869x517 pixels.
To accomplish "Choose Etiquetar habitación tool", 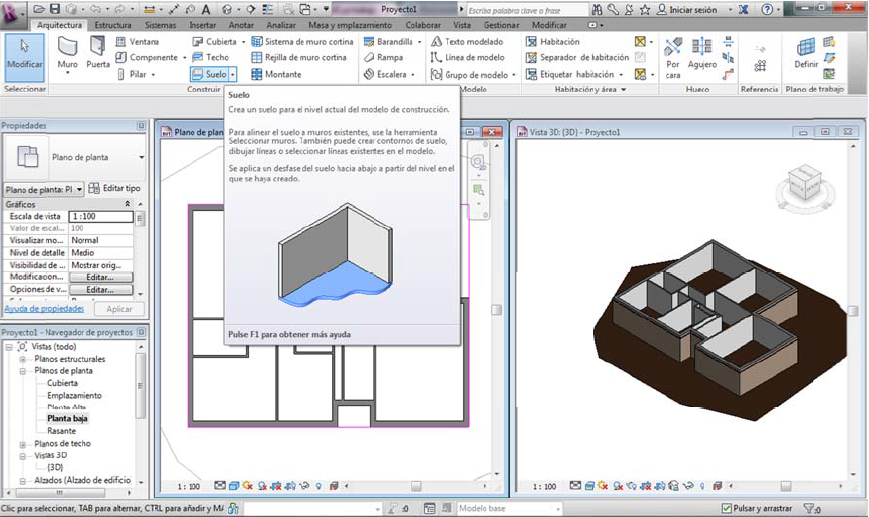I will click(570, 74).
